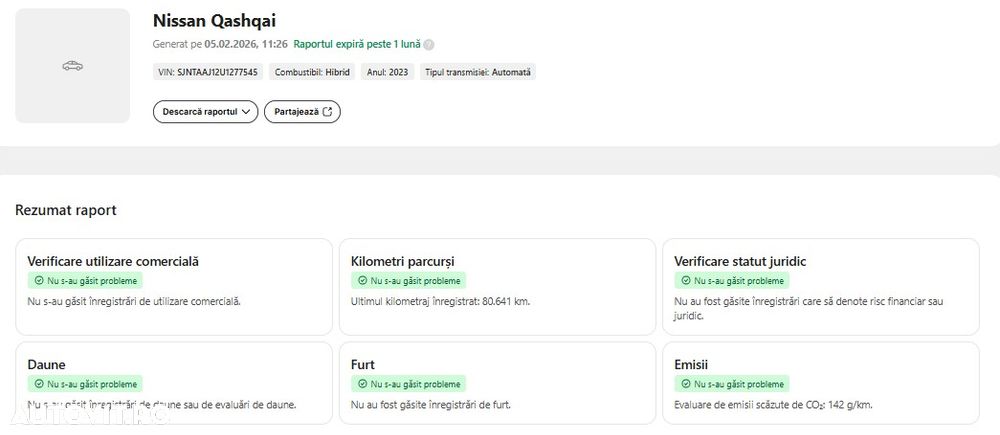Click check icon in Verificare utilizare comercială badge
This screenshot has height=435, width=1000.
(x=39, y=281)
